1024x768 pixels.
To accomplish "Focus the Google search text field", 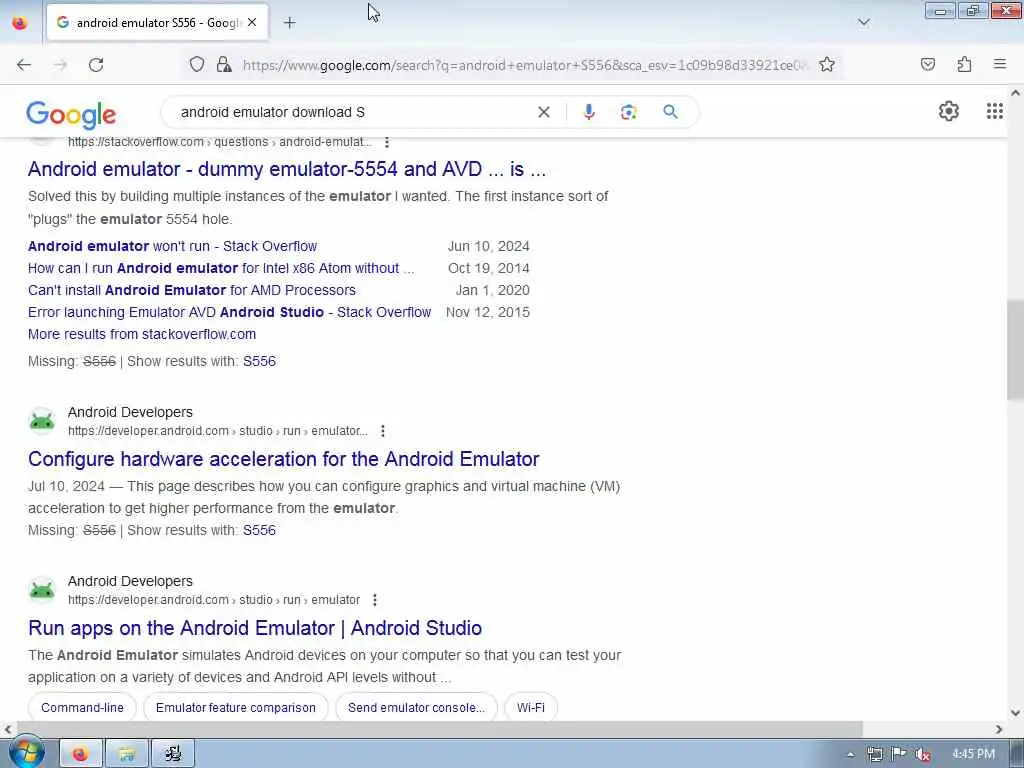I will 353,112.
